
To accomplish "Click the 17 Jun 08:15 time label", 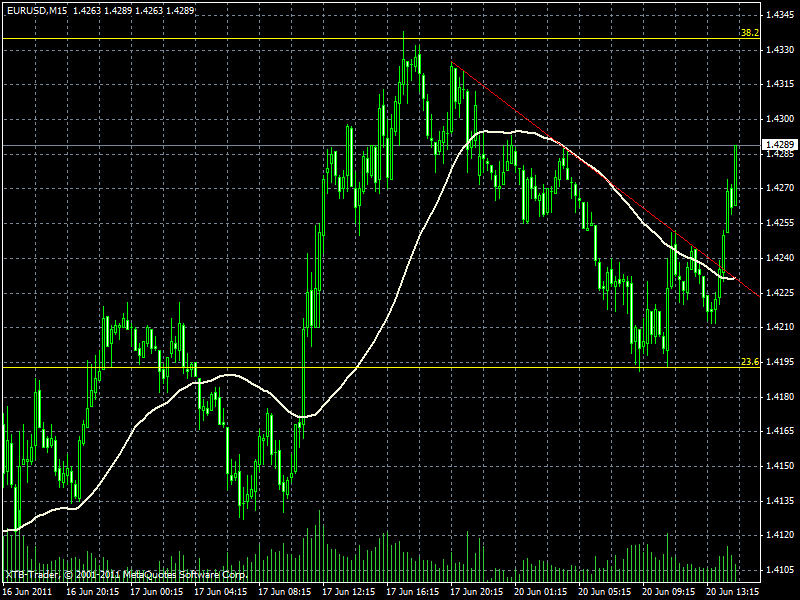I will pos(285,592).
